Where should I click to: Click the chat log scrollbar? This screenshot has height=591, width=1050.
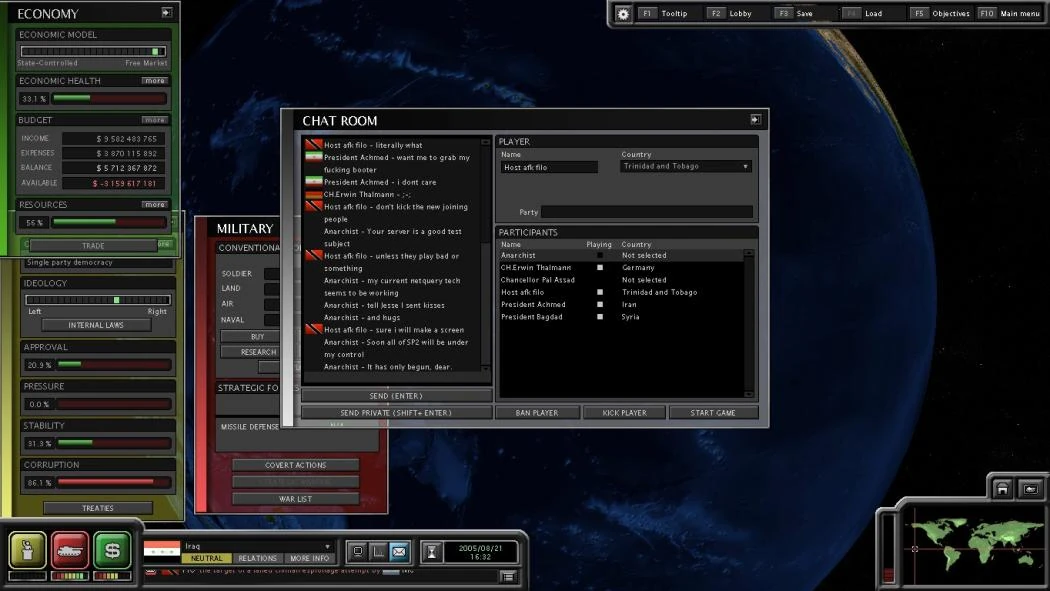click(485, 256)
